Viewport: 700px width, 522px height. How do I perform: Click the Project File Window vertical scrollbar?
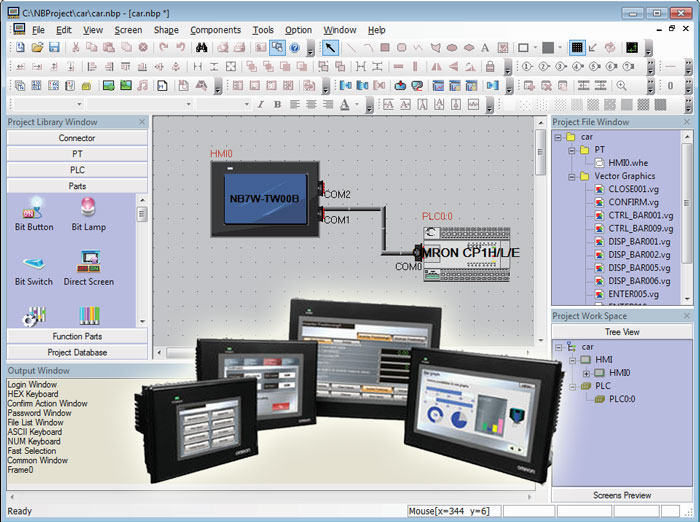tap(687, 202)
